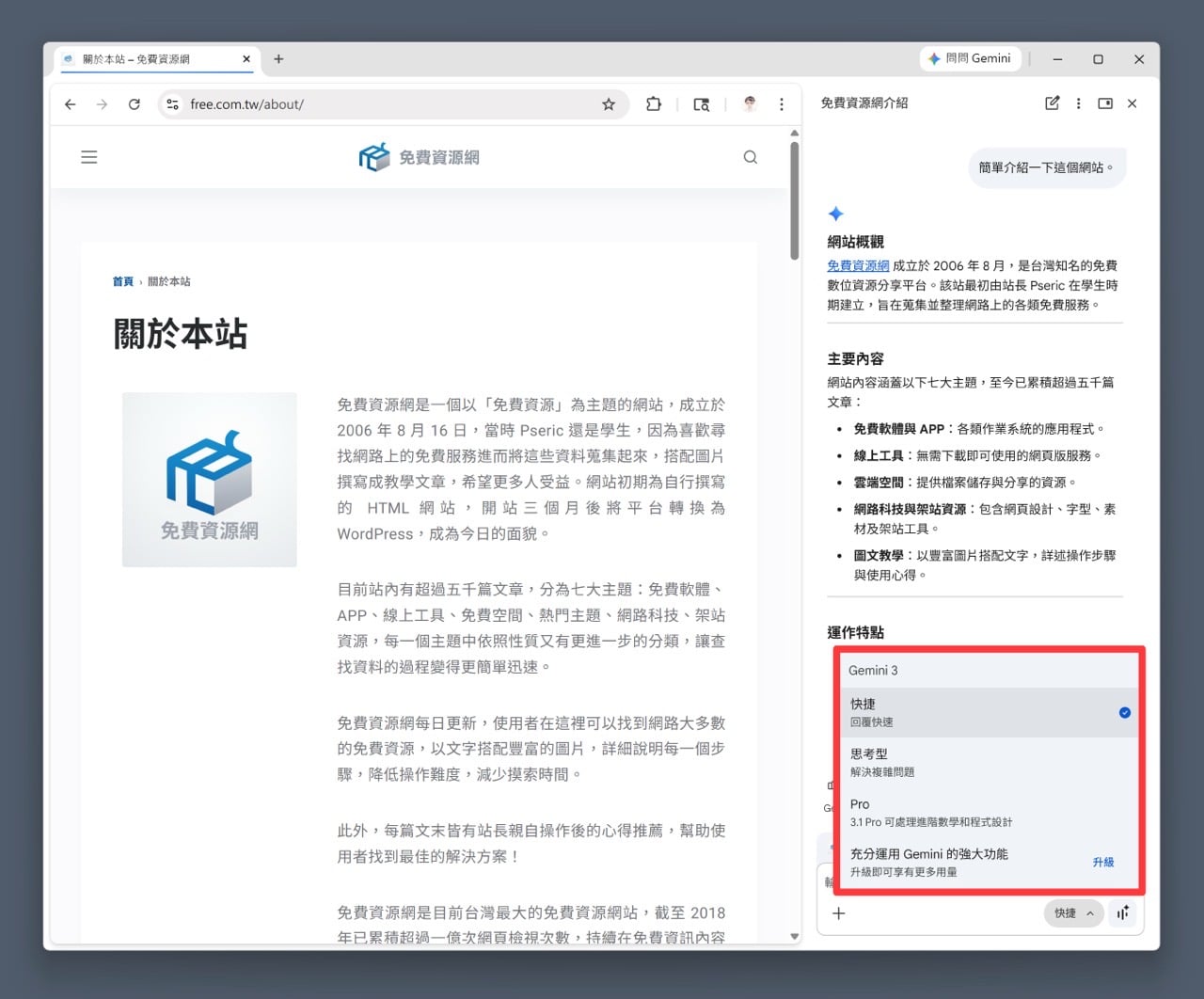Click the 升級 upgrade link
This screenshot has width=1204, height=999.
click(1102, 862)
